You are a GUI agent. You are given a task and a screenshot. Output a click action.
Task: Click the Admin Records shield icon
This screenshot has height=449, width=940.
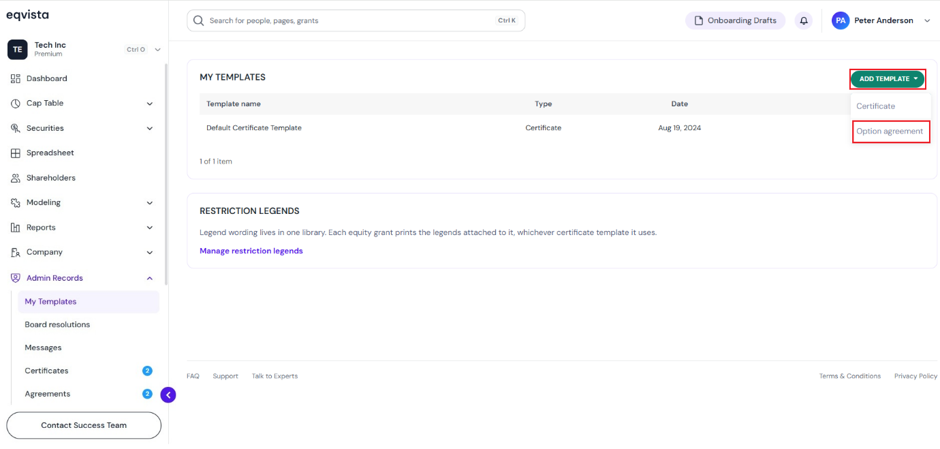coord(16,278)
